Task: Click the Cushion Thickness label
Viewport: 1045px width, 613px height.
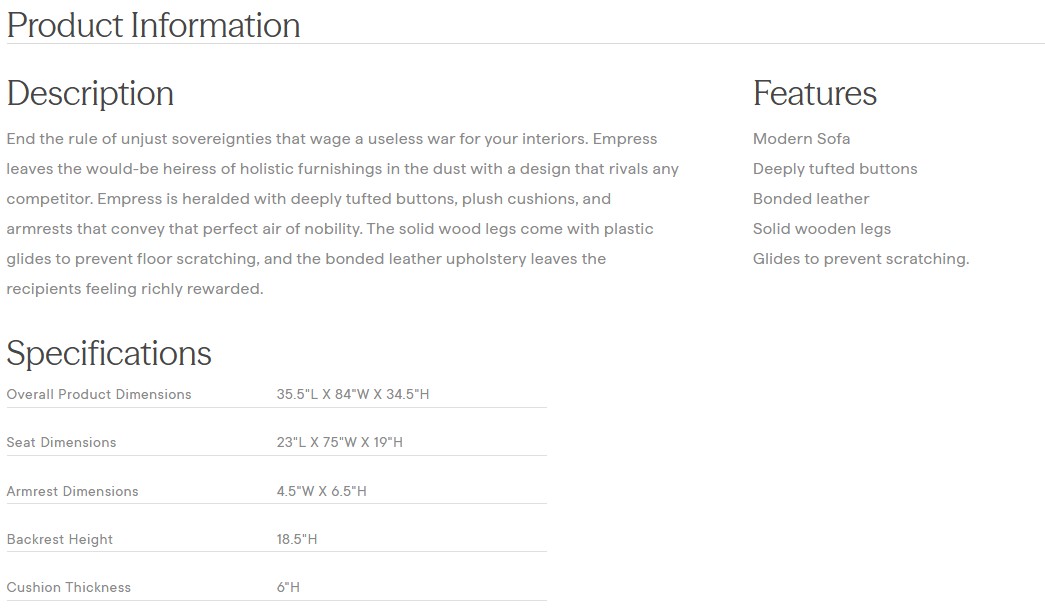Action: pos(69,587)
